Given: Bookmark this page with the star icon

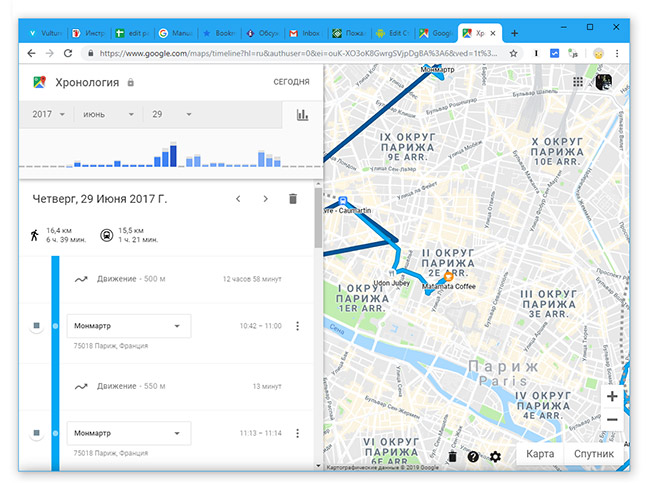Looking at the screenshot, I should coord(513,53).
